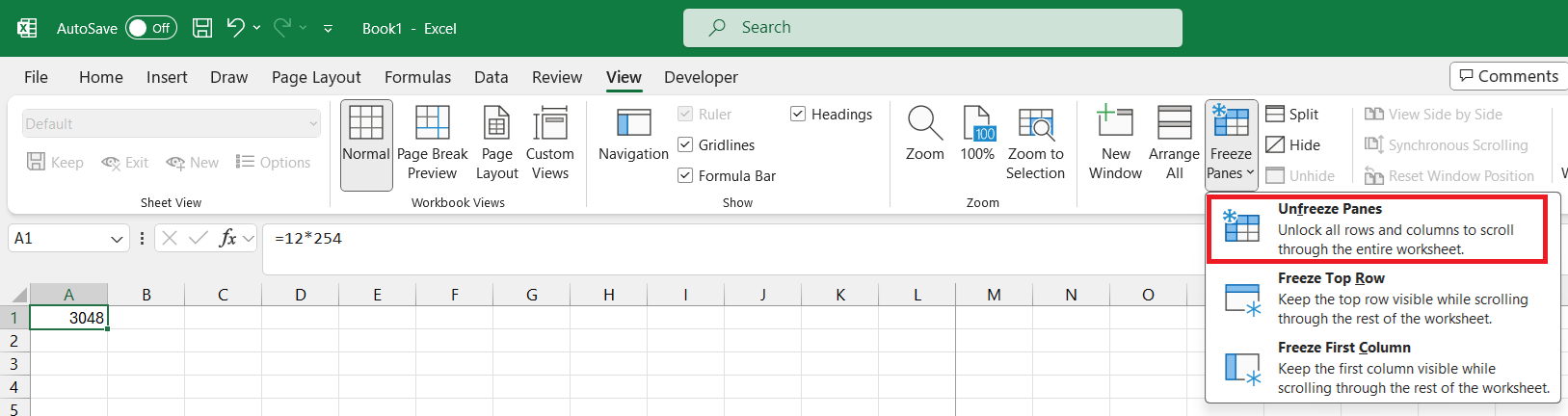Toggle AutoSave switch on
Image resolution: width=1568 pixels, height=416 pixels.
tap(151, 28)
